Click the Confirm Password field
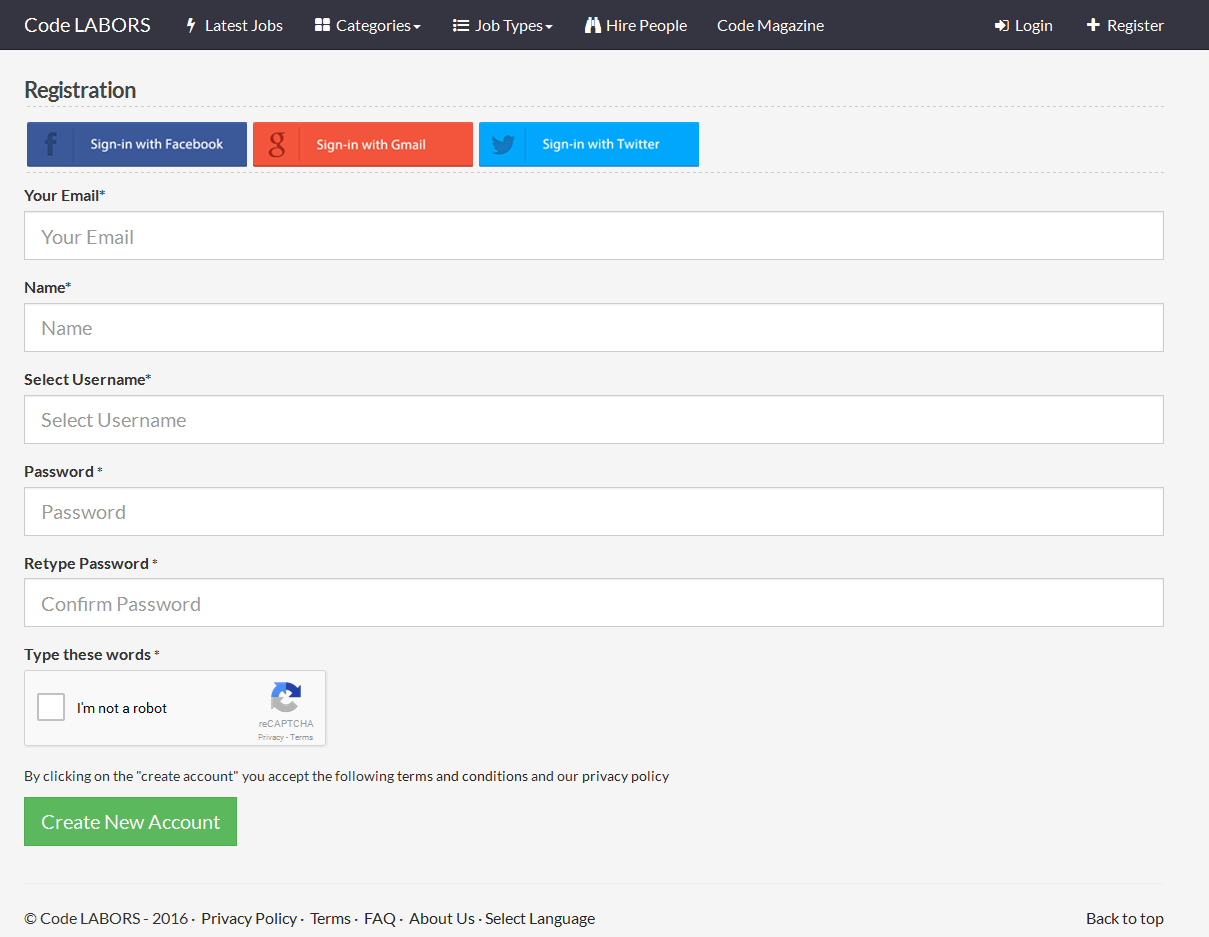 click(593, 603)
